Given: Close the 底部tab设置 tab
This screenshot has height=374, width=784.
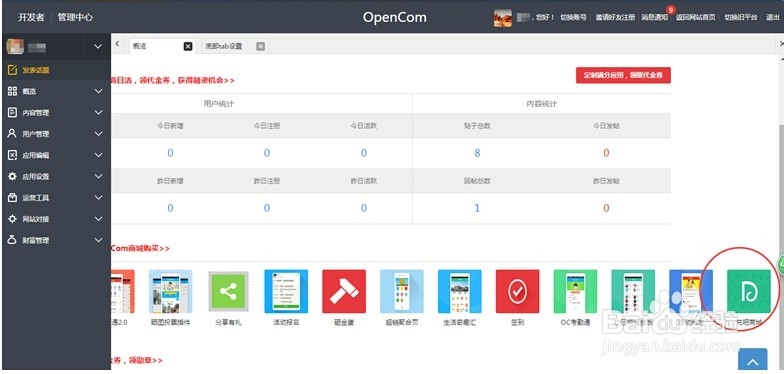Looking at the screenshot, I should click(260, 46).
